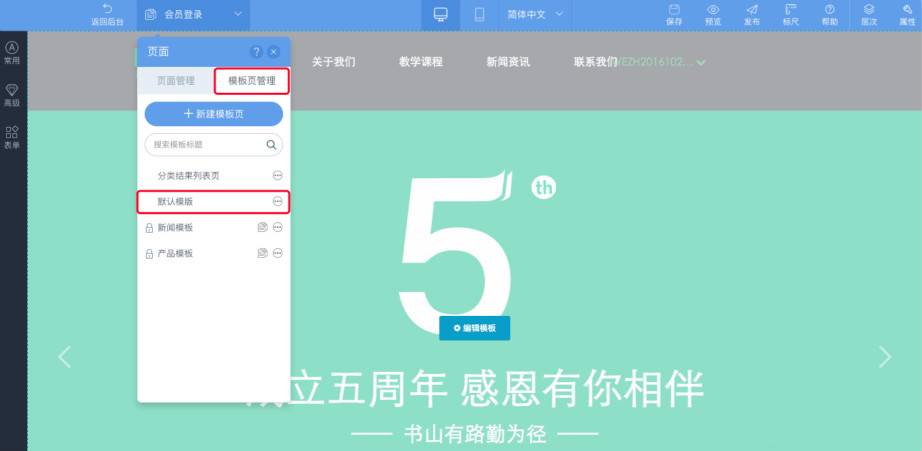Switch to desktop preview mode
922x451 pixels.
pos(440,14)
